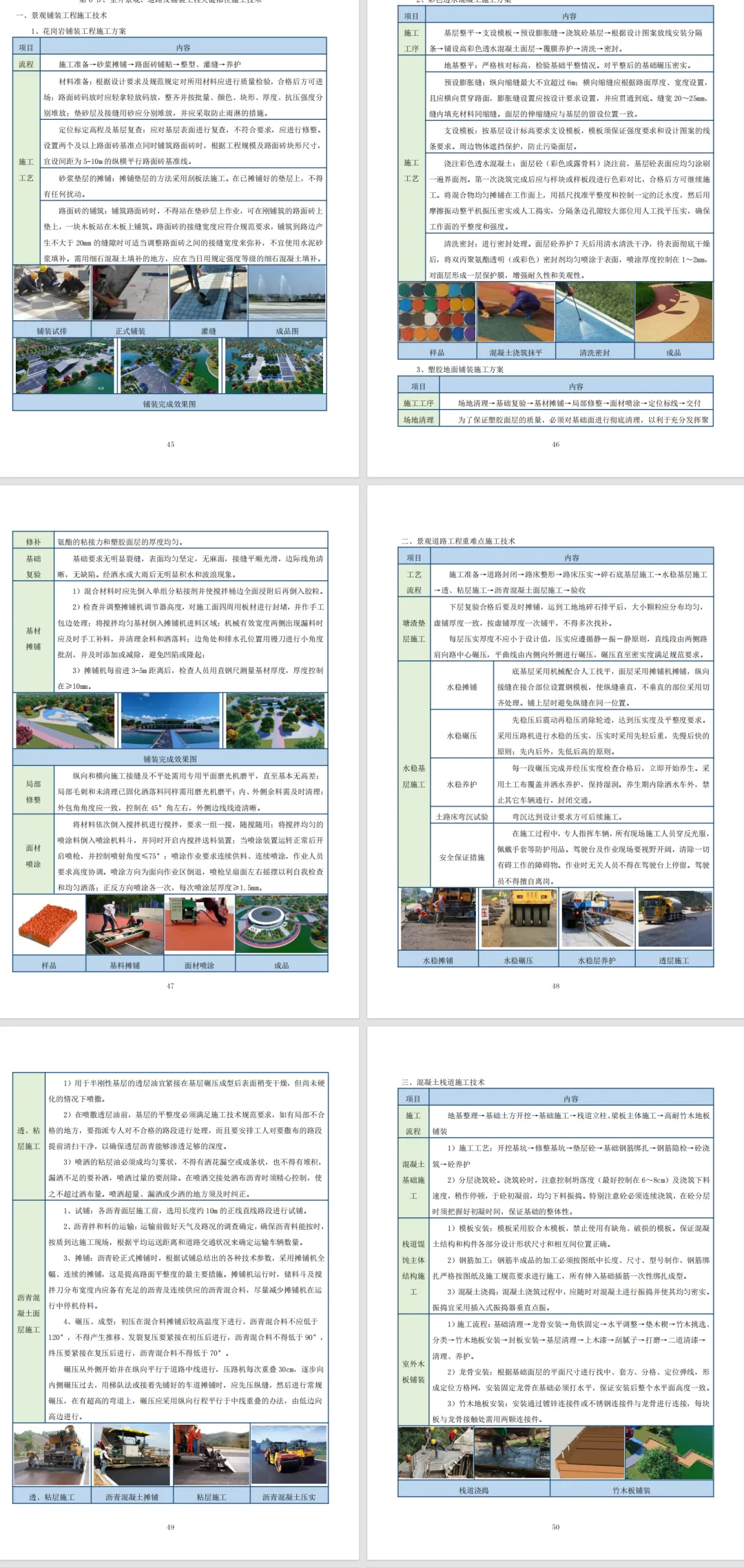Select heading 三、混凝土栈道施工技术

pos(443,1082)
